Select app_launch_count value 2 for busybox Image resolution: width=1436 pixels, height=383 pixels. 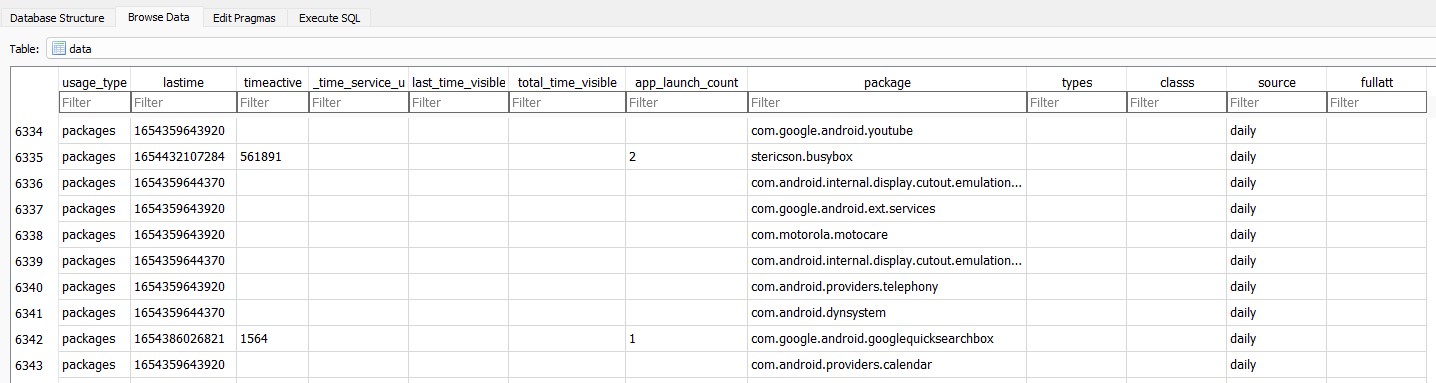(x=686, y=157)
